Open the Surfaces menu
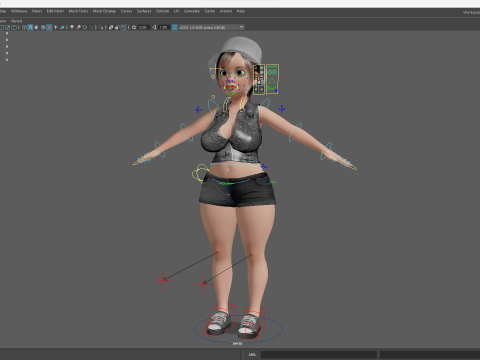The height and width of the screenshot is (360, 480). pos(144,11)
